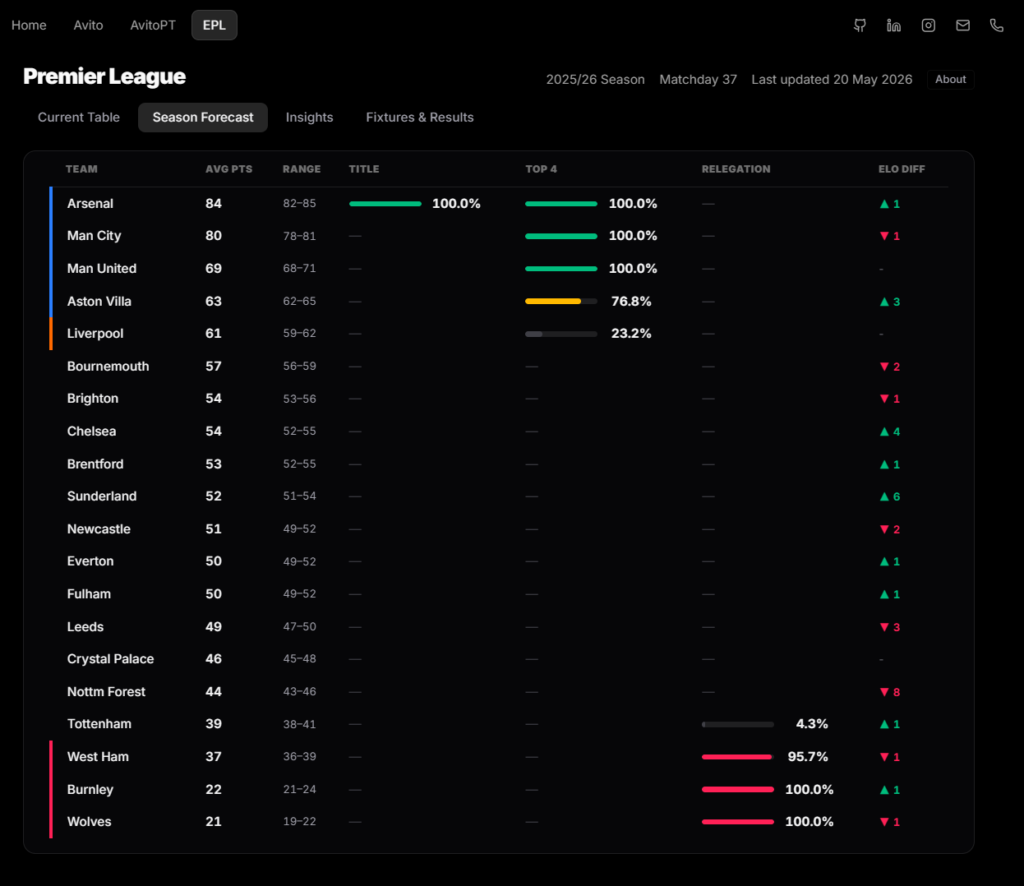Select the Season Forecast tab
Viewport: 1024px width, 886px height.
[x=203, y=118]
